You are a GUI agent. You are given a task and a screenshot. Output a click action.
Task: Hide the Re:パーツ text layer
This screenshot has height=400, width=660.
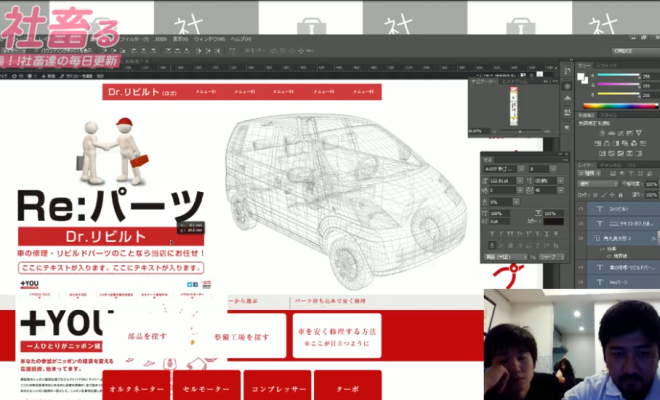581,283
